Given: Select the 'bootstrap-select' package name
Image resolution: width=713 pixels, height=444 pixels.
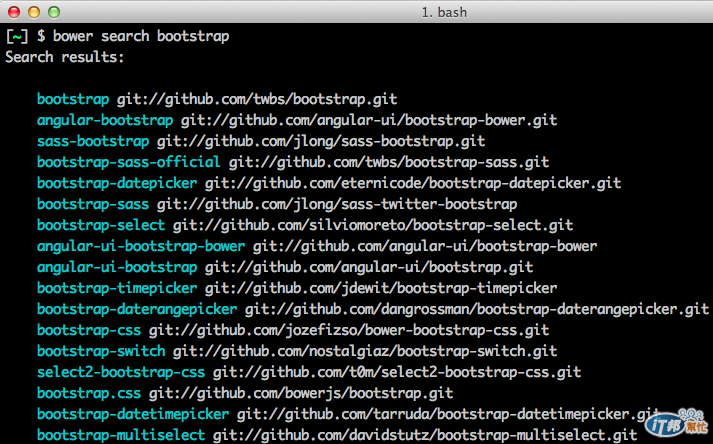Looking at the screenshot, I should [x=101, y=225].
